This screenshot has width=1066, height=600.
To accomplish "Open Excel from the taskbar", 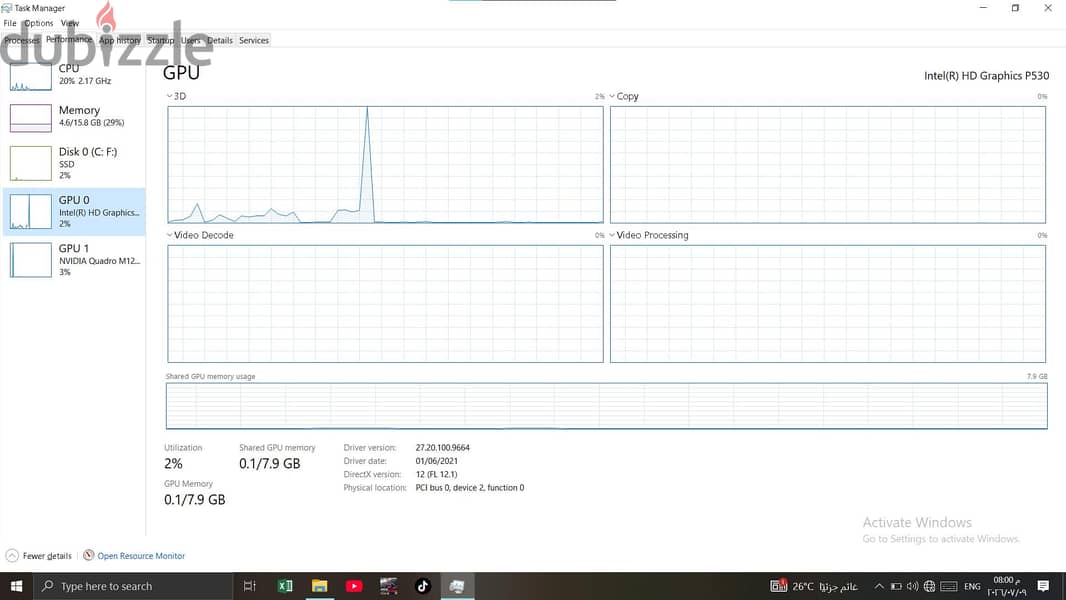I will [x=285, y=586].
